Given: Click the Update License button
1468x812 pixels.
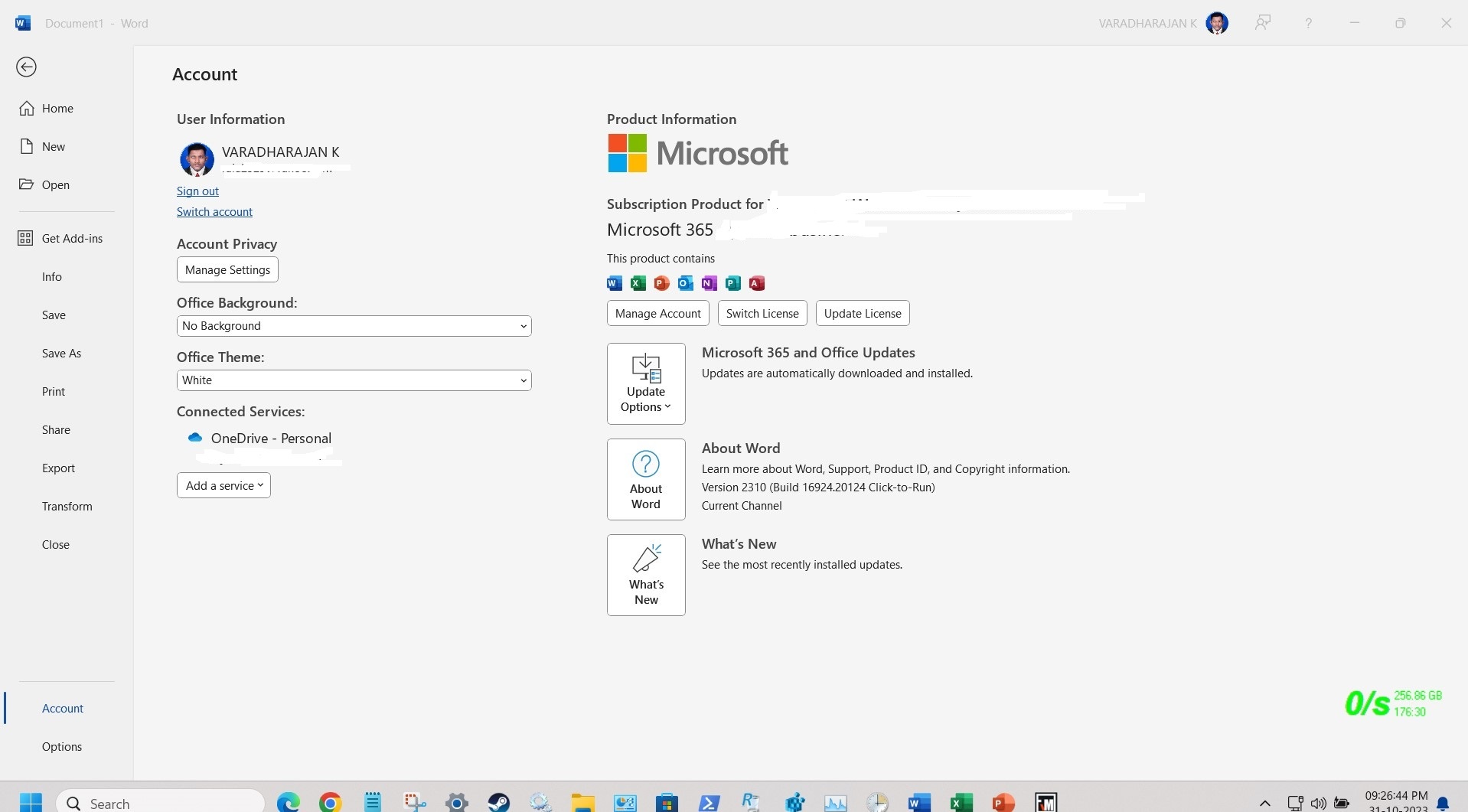Looking at the screenshot, I should click(863, 314).
